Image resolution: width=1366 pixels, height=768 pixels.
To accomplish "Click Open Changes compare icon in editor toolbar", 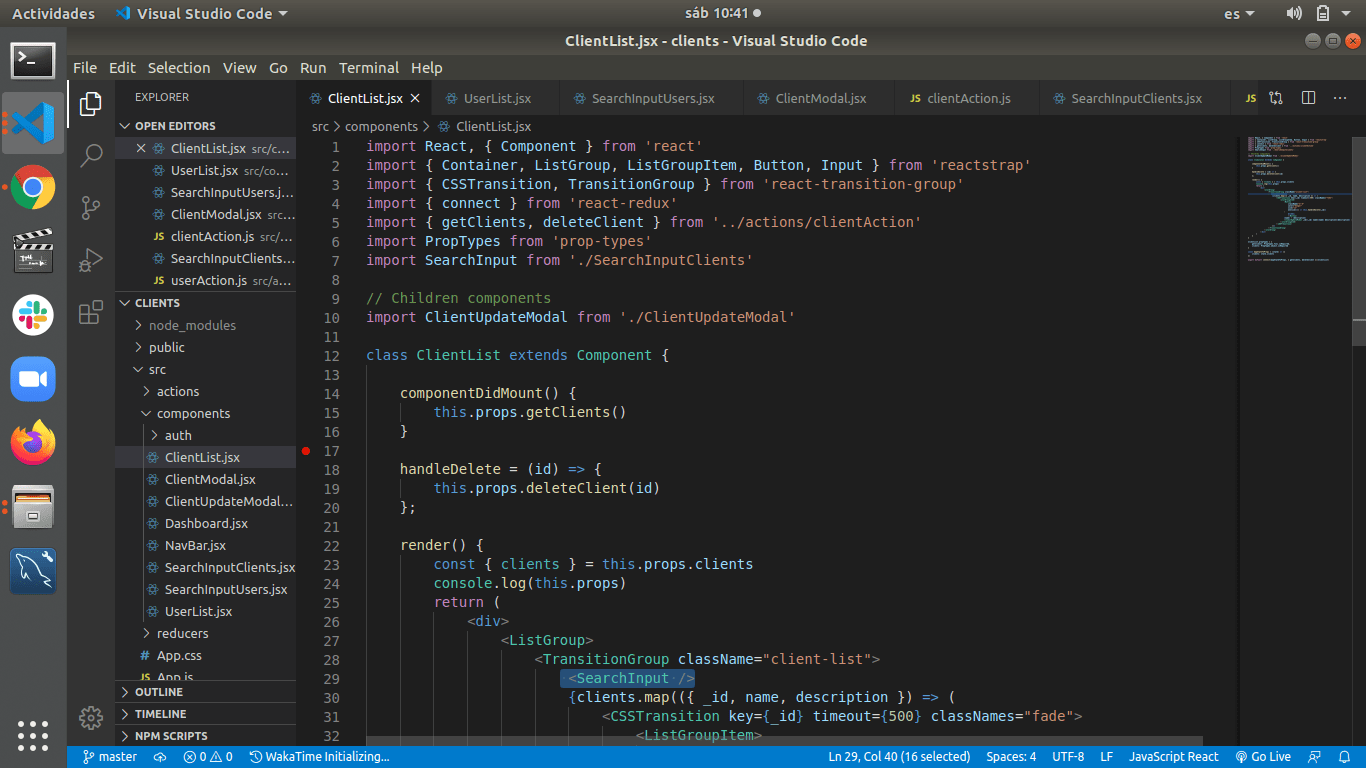I will click(x=1276, y=98).
